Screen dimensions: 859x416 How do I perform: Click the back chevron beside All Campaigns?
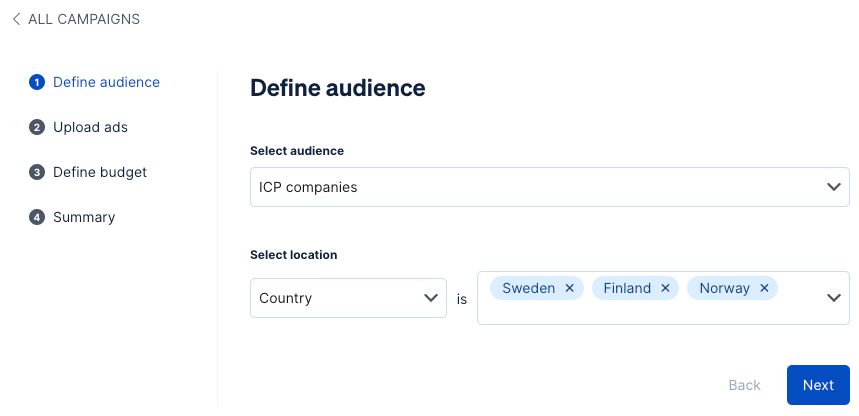[16, 20]
